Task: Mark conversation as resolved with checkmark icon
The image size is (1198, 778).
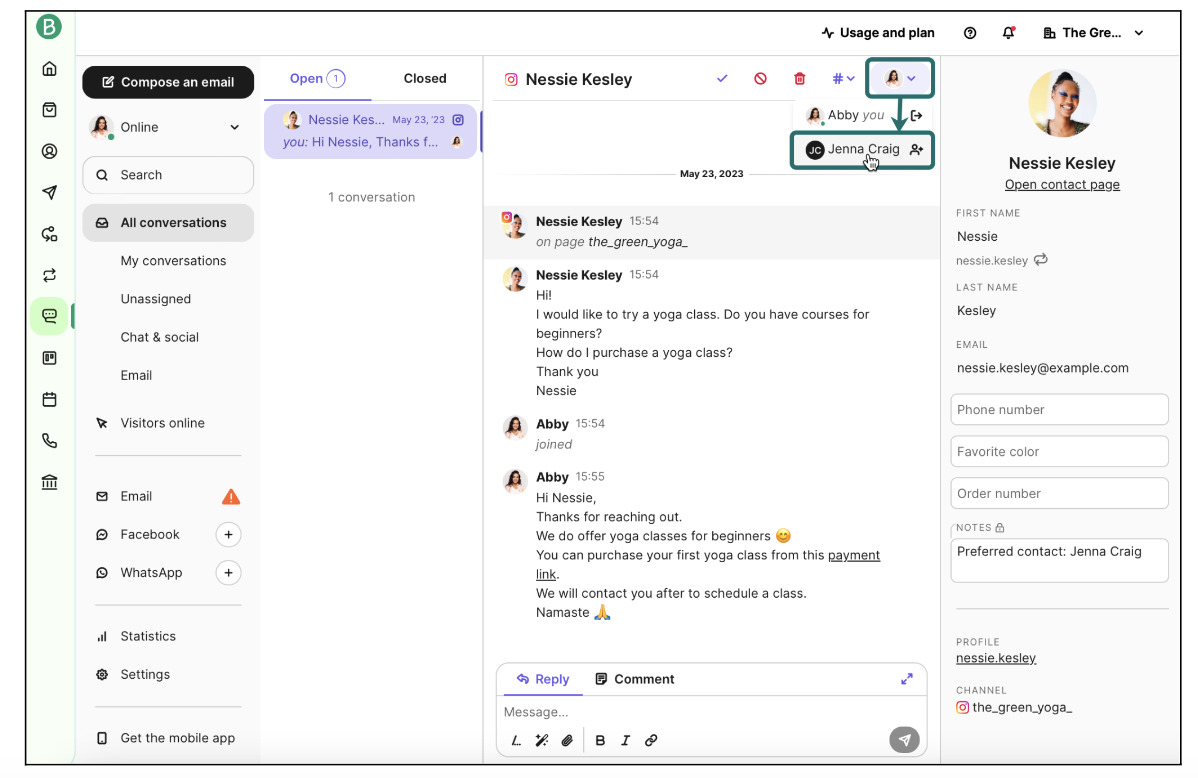Action: tap(722, 79)
